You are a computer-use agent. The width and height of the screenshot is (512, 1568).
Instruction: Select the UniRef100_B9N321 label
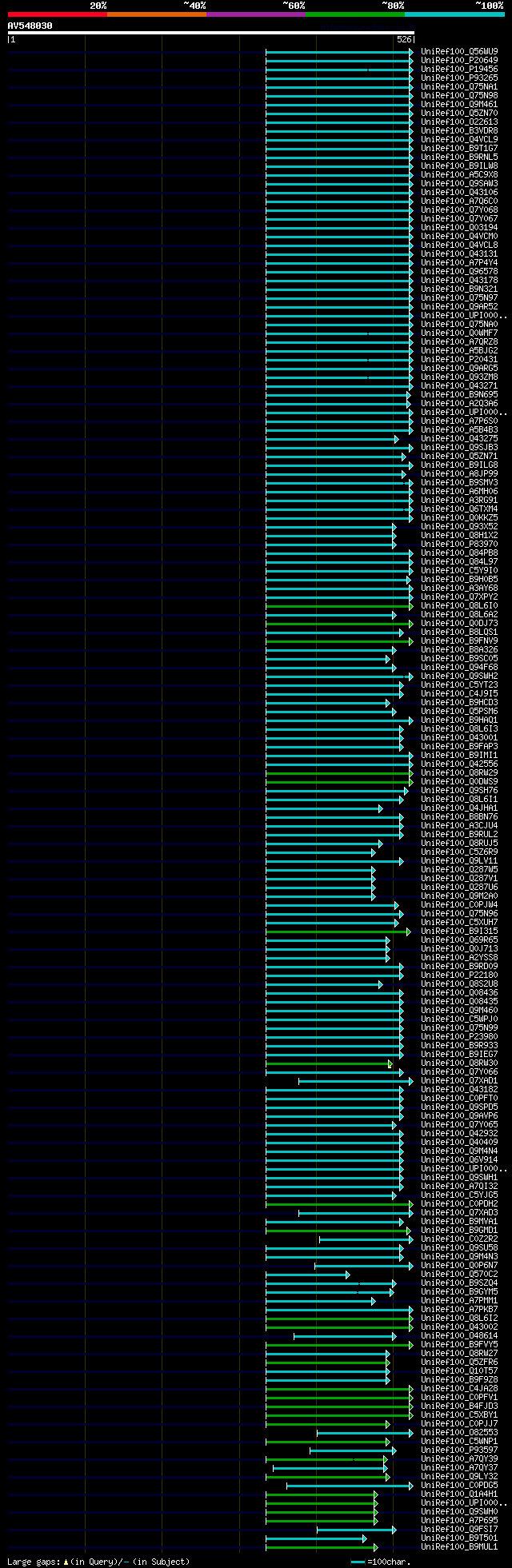click(x=459, y=289)
